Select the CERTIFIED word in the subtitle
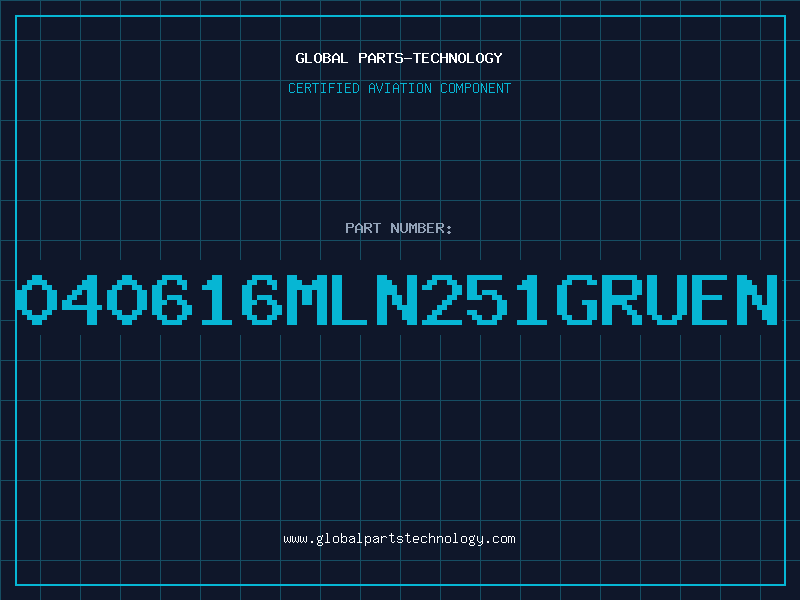Screen dimensions: 800x600 [324, 88]
